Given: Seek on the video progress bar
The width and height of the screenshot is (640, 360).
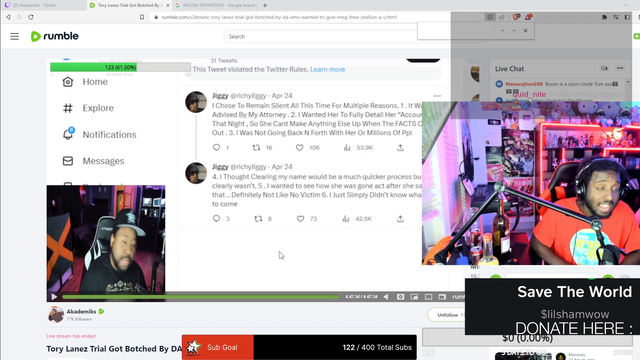Looking at the screenshot, I should [x=200, y=297].
